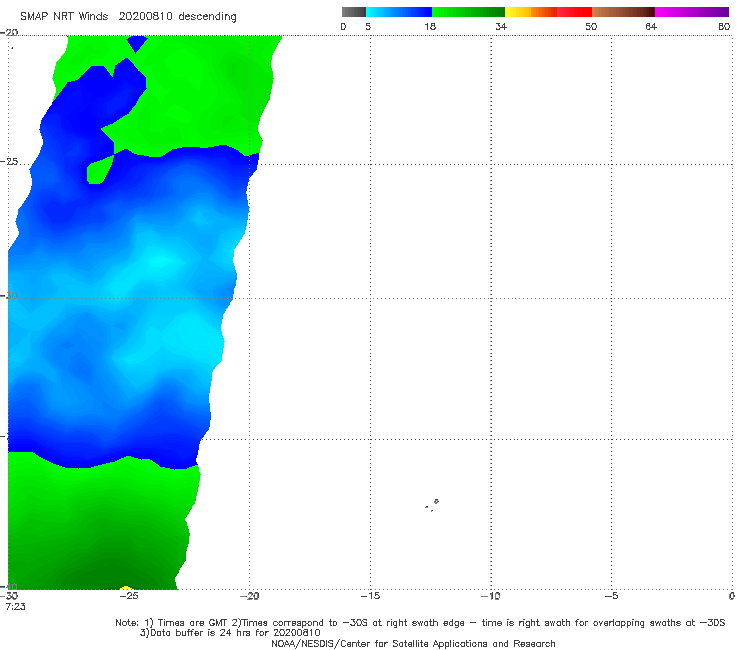Click the 'Data buffer is 24 hrs' note line
Image resolution: width=740 pixels, height=650 pixels.
[x=230, y=633]
